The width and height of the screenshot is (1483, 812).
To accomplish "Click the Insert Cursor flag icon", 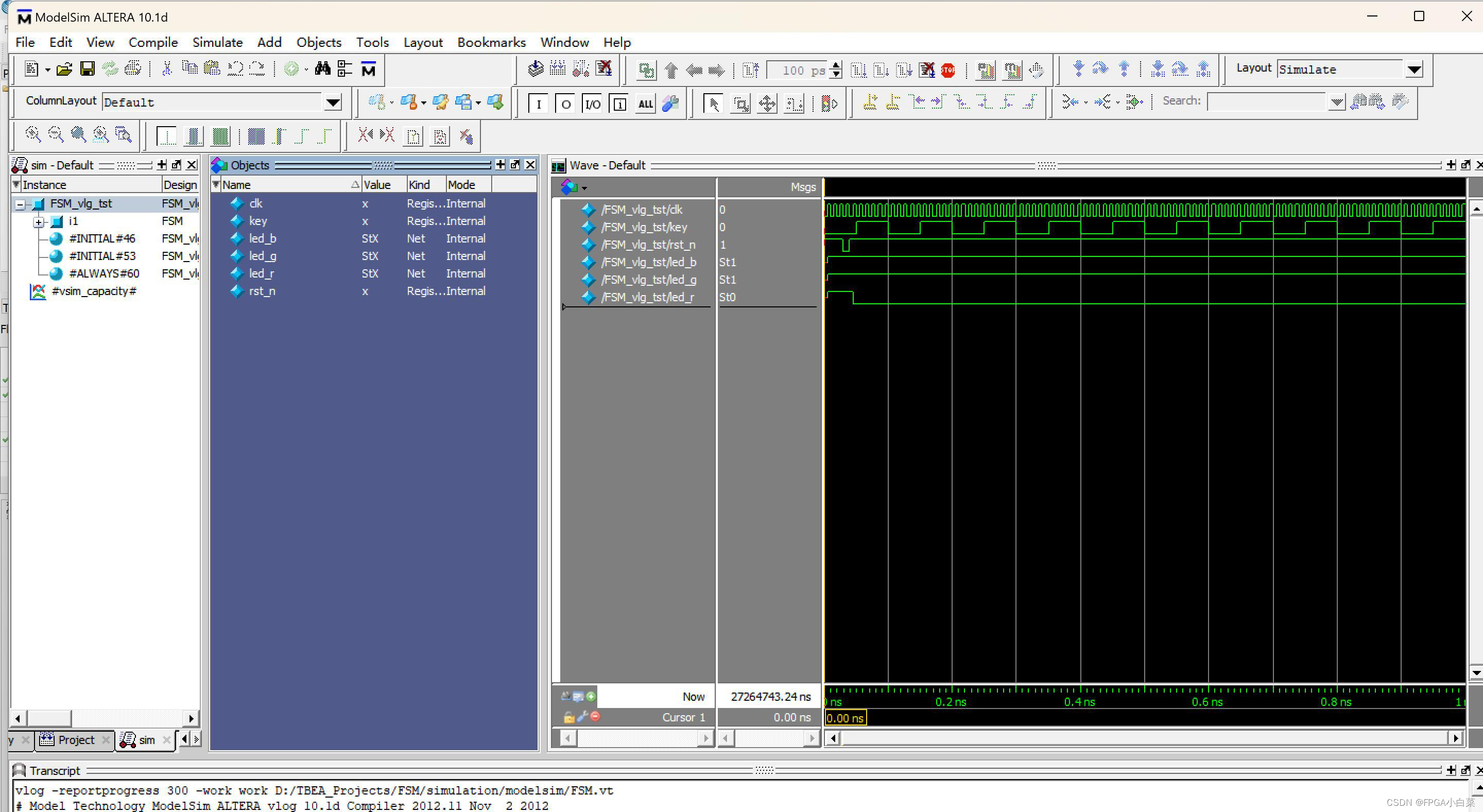I will 870,103.
